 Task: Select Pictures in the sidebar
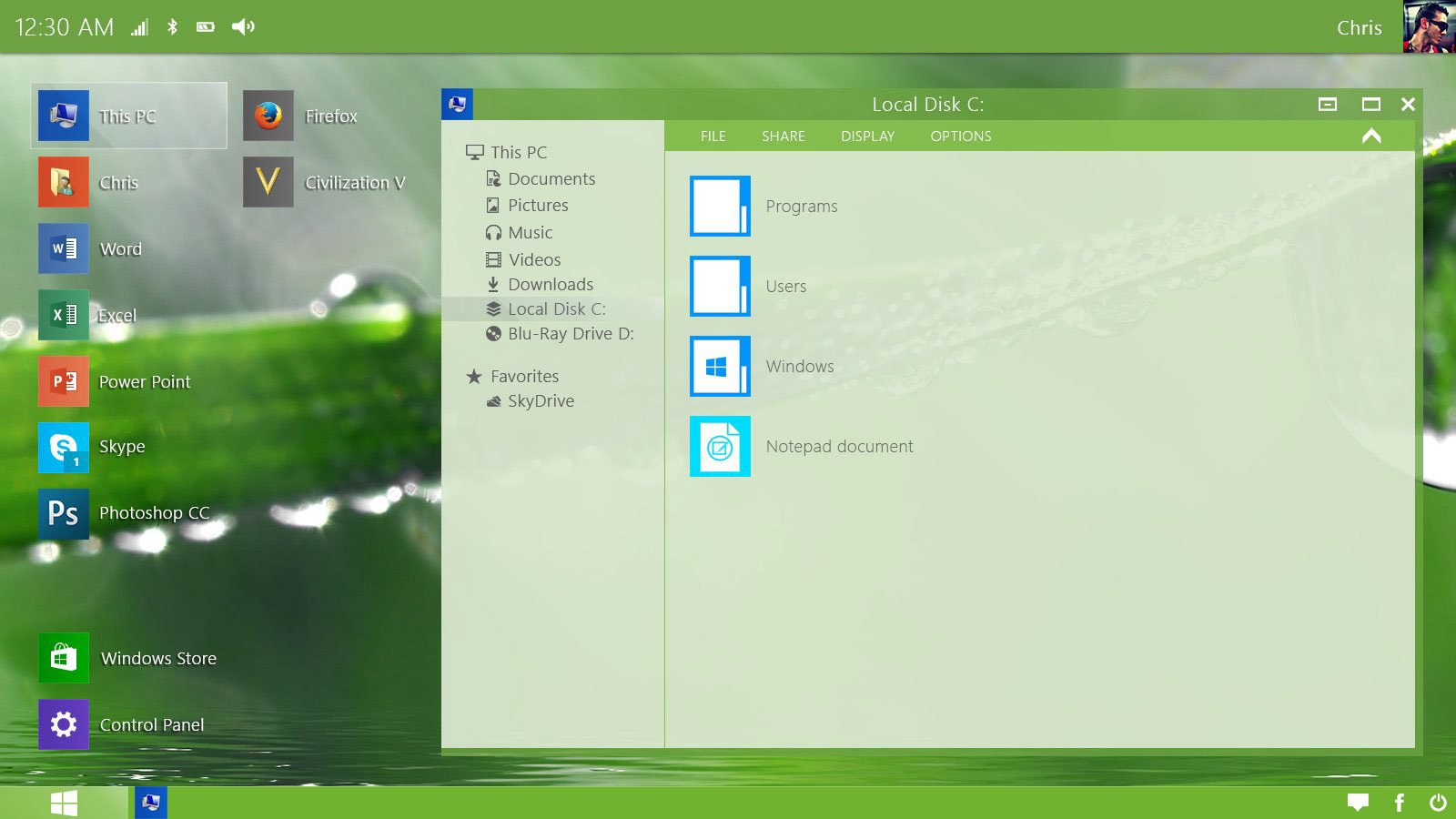527,205
